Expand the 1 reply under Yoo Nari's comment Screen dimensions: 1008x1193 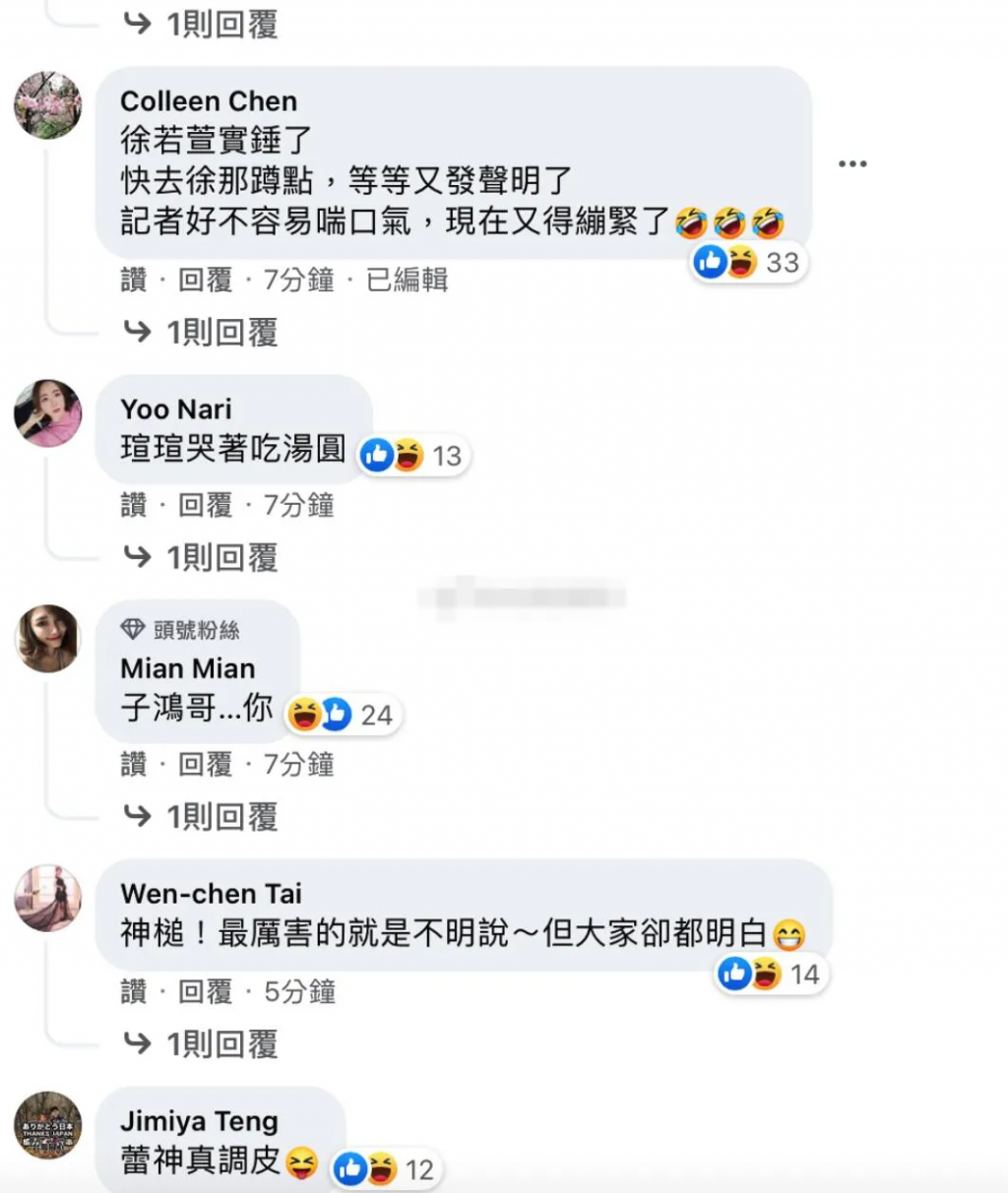click(201, 558)
